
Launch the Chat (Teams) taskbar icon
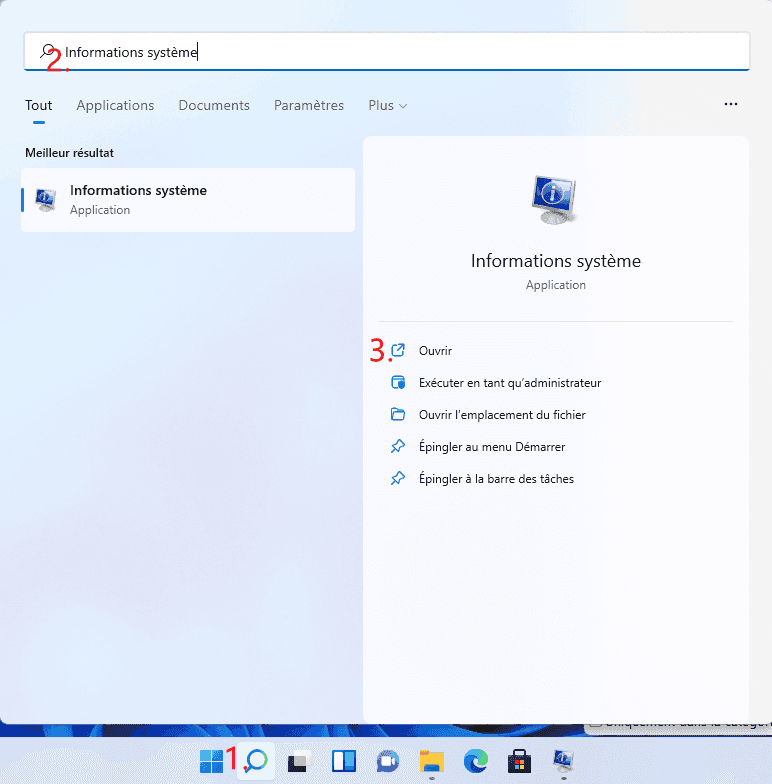tap(388, 761)
